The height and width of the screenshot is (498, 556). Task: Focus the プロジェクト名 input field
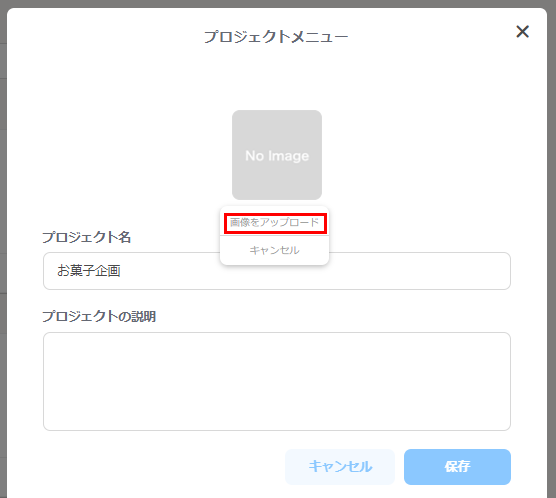tap(277, 271)
